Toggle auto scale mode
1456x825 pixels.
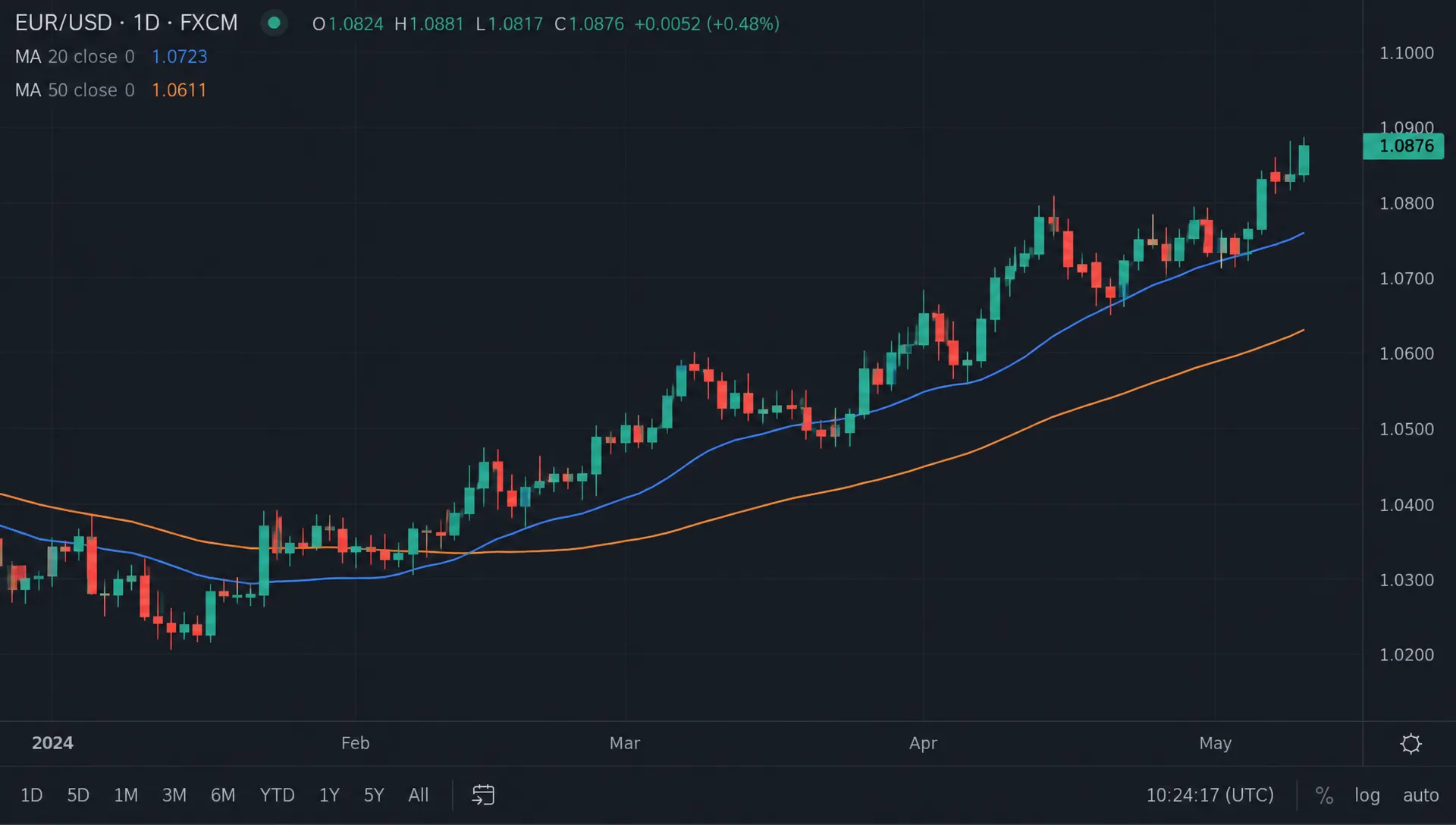pos(1420,795)
